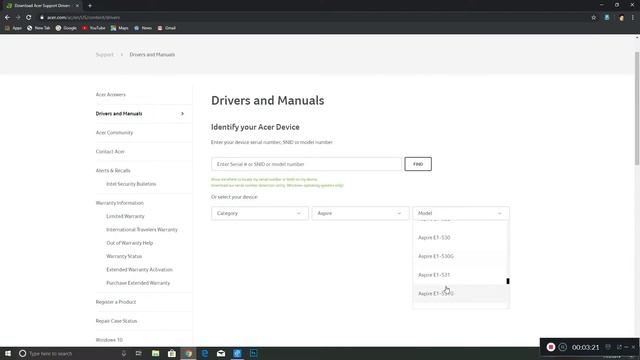Click the address bar URL
The width and height of the screenshot is (640, 360).
tap(83, 18)
